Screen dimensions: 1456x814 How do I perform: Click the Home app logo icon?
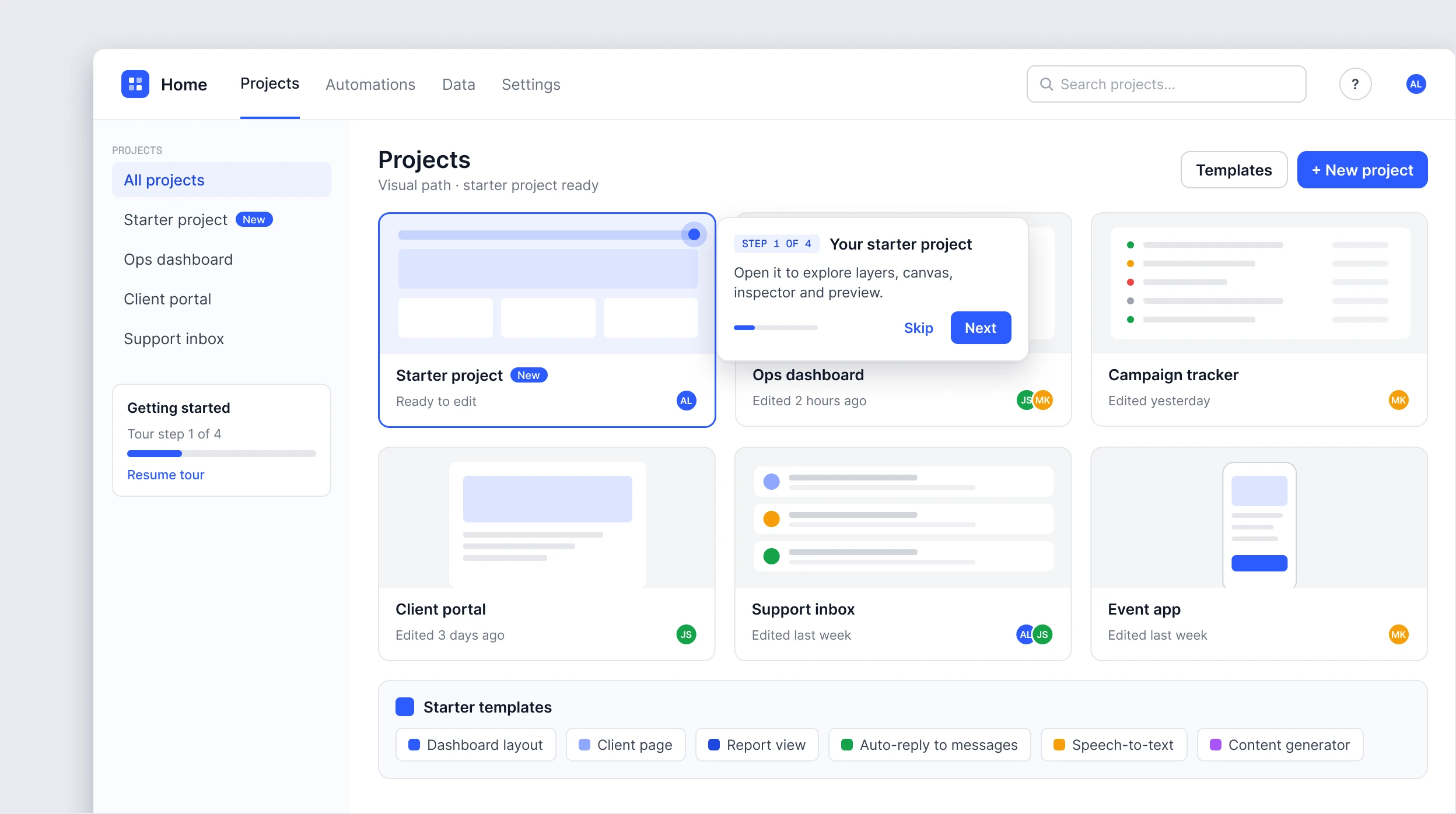tap(135, 84)
